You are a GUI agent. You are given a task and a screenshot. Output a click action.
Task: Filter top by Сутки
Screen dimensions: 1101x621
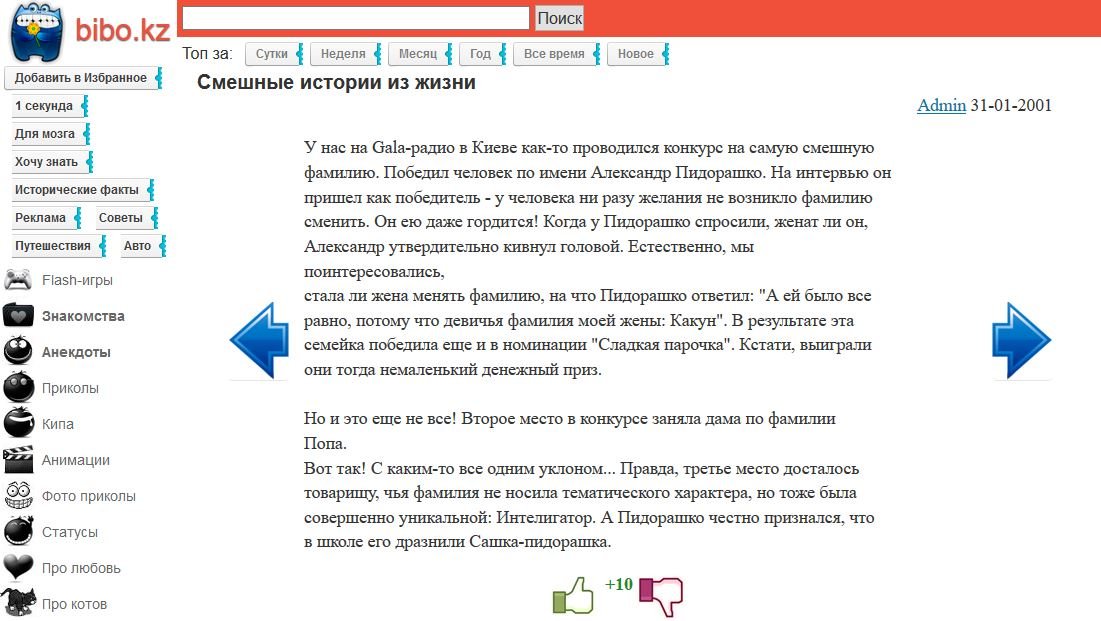[x=272, y=54]
